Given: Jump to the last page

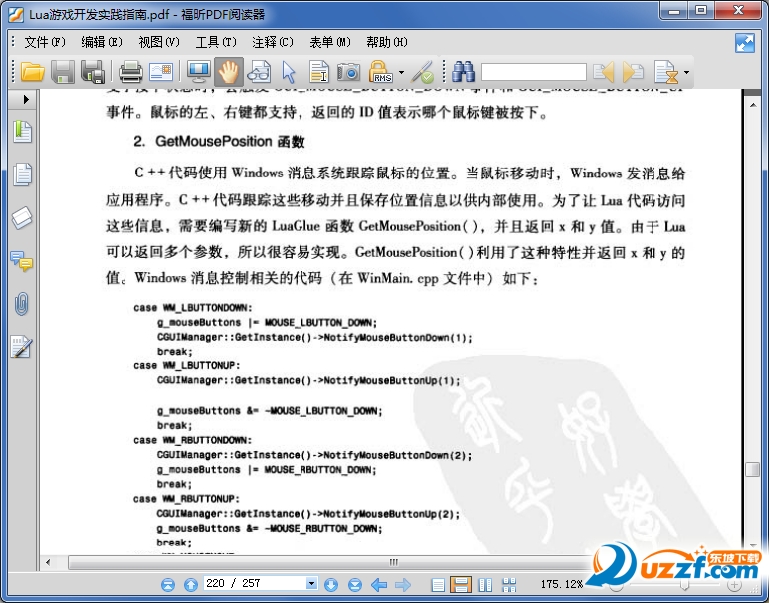Looking at the screenshot, I should pyautogui.click(x=355, y=584).
